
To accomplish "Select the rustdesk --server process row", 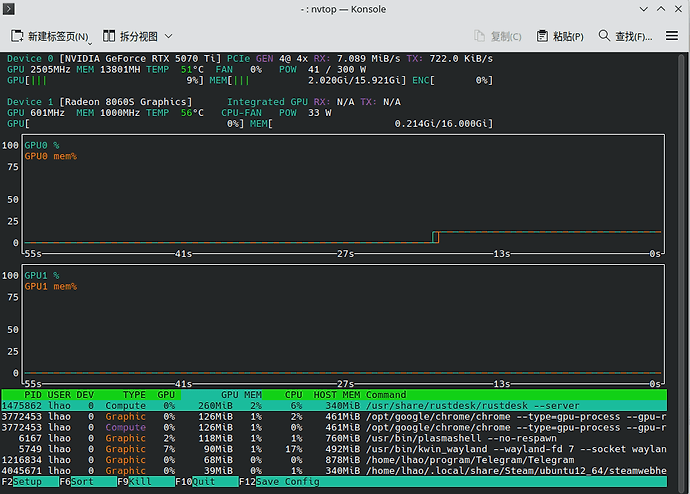I will pos(334,406).
